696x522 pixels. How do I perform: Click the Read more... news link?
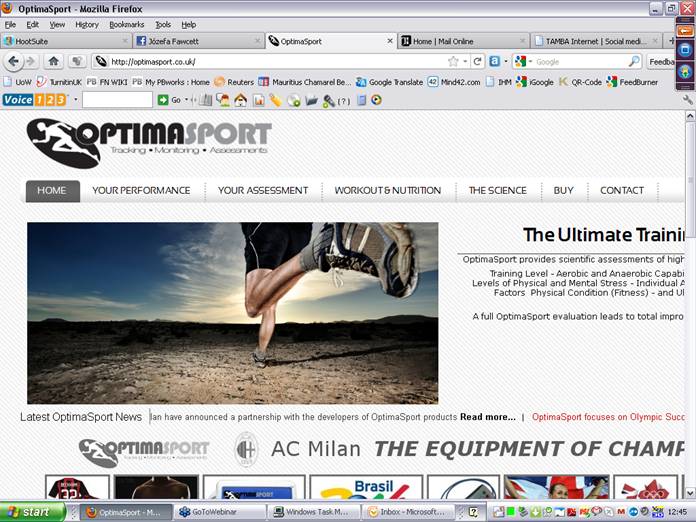pos(487,417)
